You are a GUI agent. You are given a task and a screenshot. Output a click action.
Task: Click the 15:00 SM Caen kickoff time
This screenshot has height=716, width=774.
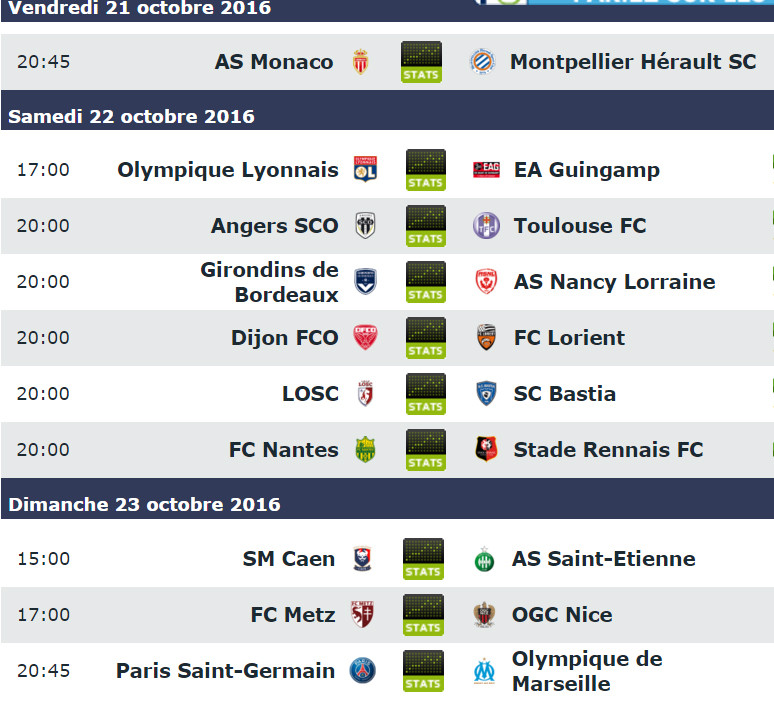point(43,559)
